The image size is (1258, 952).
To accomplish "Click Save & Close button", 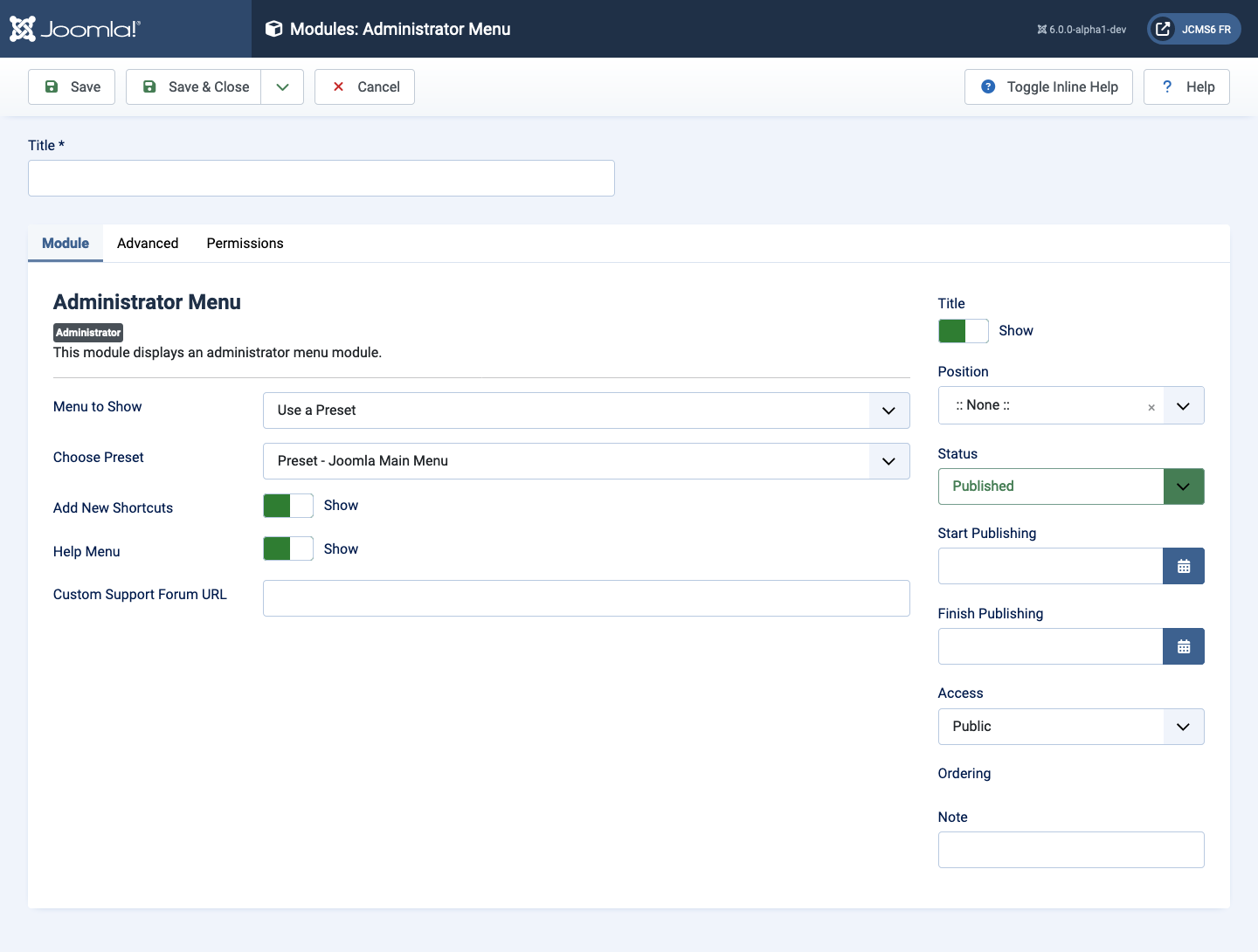I will 194,86.
